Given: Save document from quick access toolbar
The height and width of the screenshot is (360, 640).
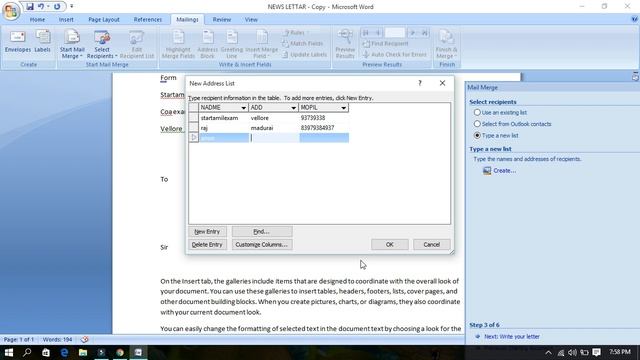Looking at the screenshot, I should tap(30, 7).
